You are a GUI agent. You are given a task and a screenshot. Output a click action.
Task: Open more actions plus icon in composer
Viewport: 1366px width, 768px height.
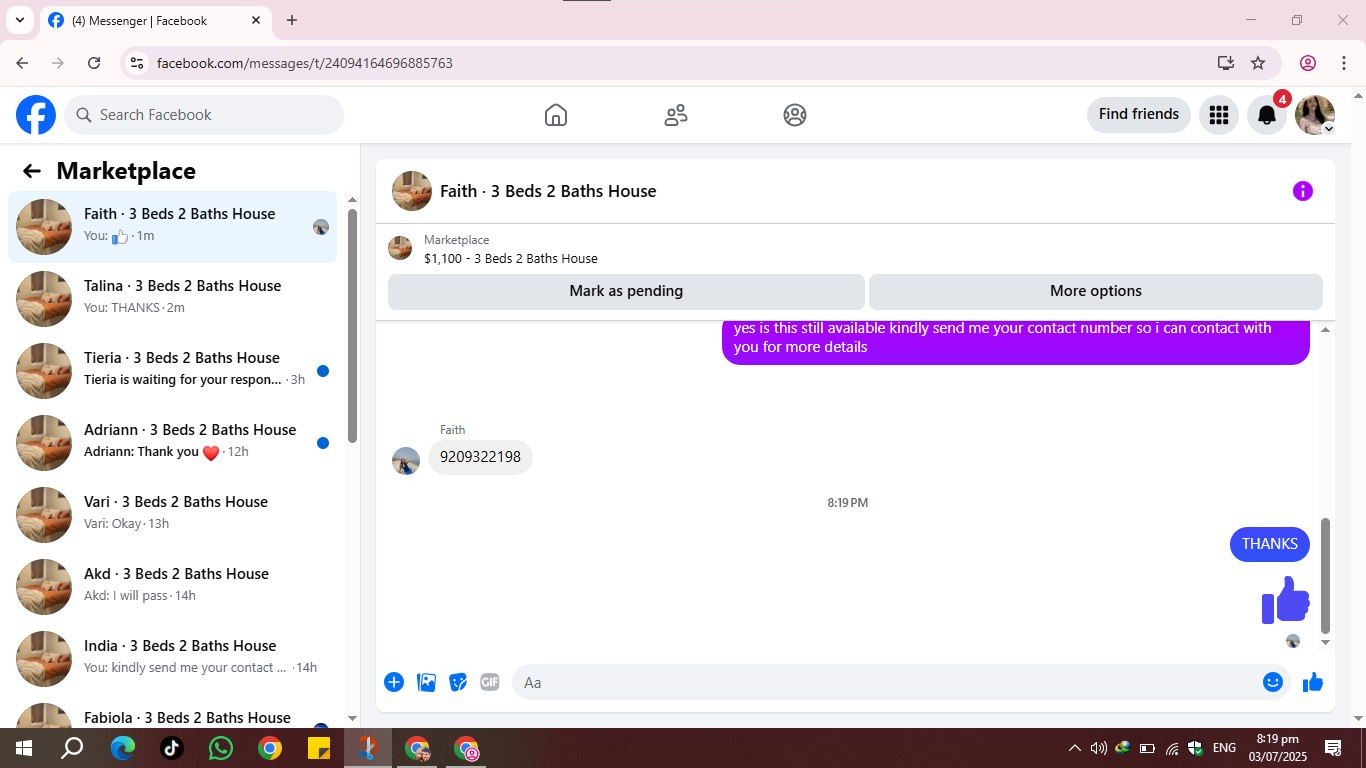(394, 682)
